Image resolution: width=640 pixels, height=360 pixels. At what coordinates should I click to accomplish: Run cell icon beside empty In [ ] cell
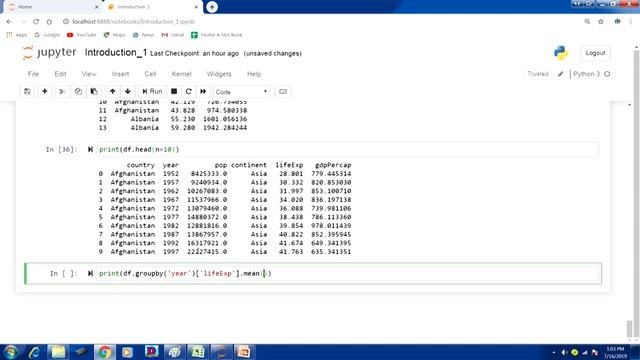tap(90, 273)
